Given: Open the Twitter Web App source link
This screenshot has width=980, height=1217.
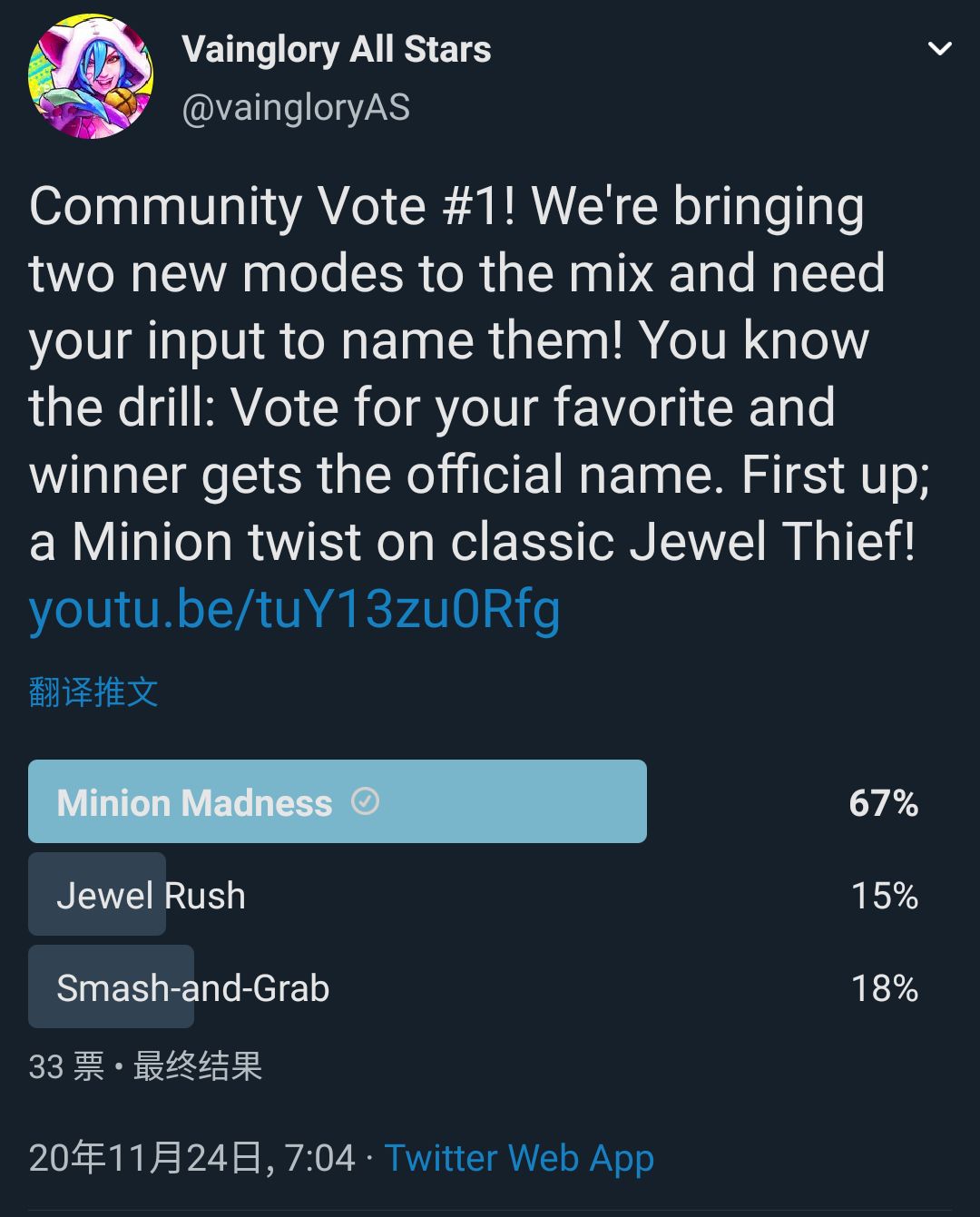Looking at the screenshot, I should [x=519, y=1158].
